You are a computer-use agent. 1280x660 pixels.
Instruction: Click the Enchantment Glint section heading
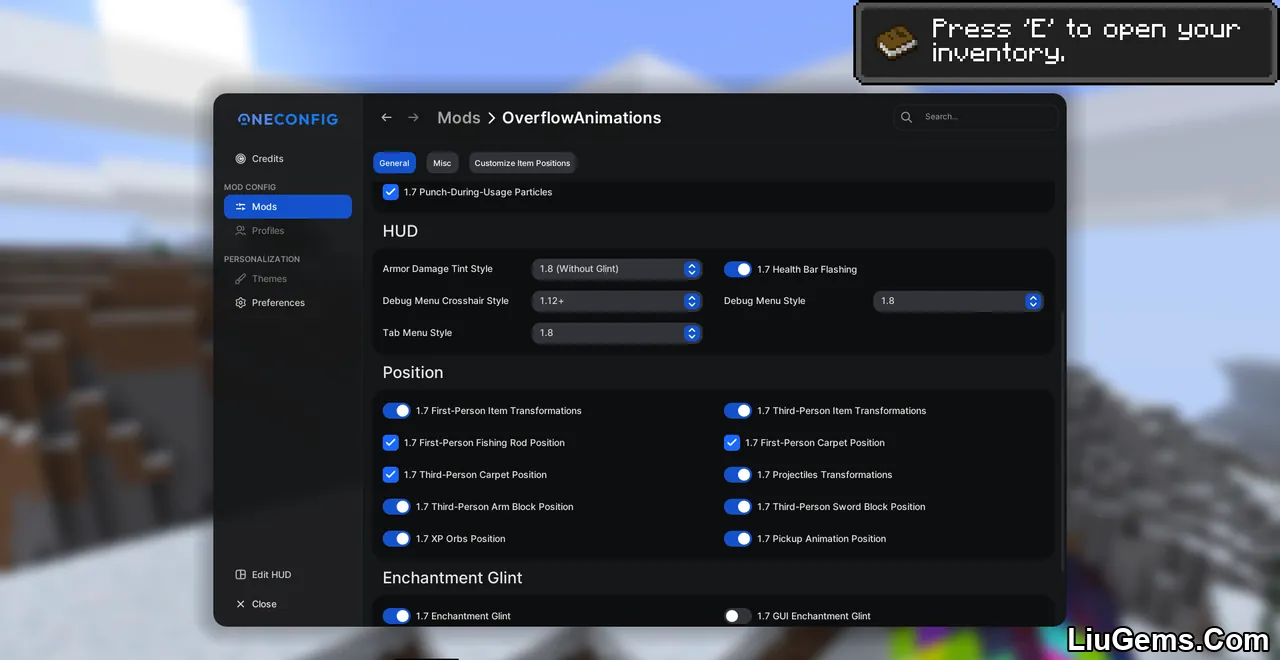click(453, 578)
